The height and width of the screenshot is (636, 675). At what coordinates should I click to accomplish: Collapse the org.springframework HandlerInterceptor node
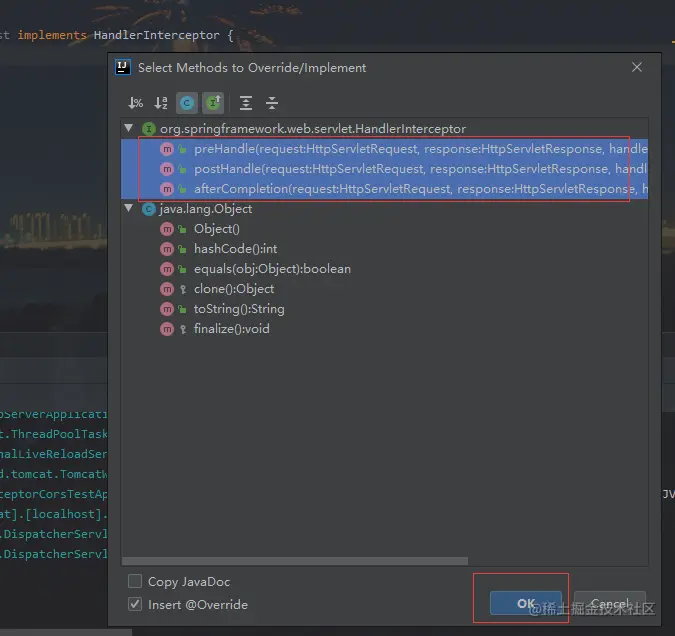(x=128, y=128)
